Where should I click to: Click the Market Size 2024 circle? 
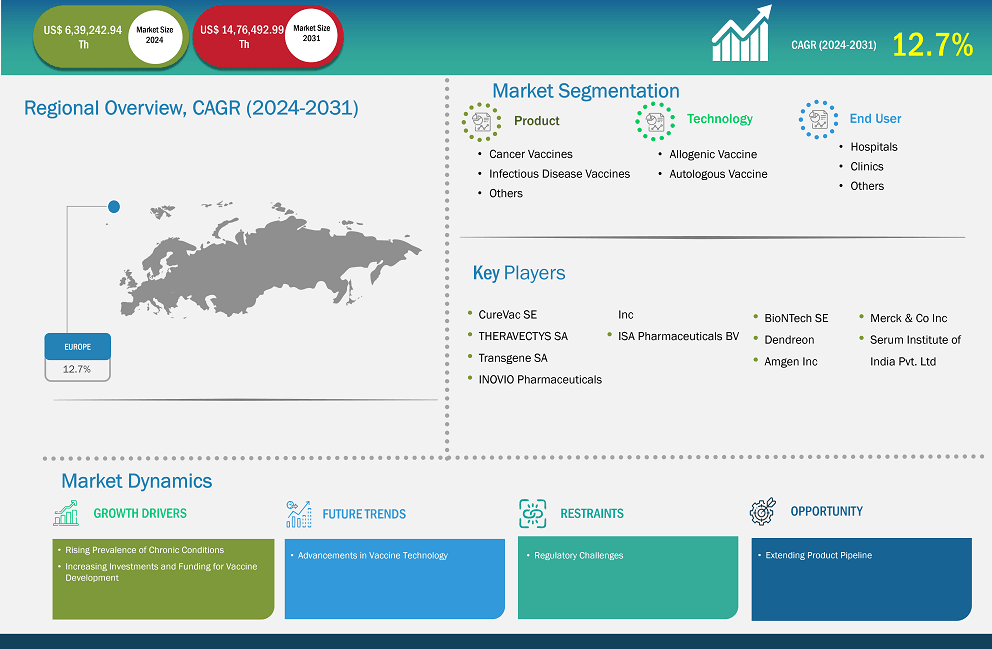154,36
